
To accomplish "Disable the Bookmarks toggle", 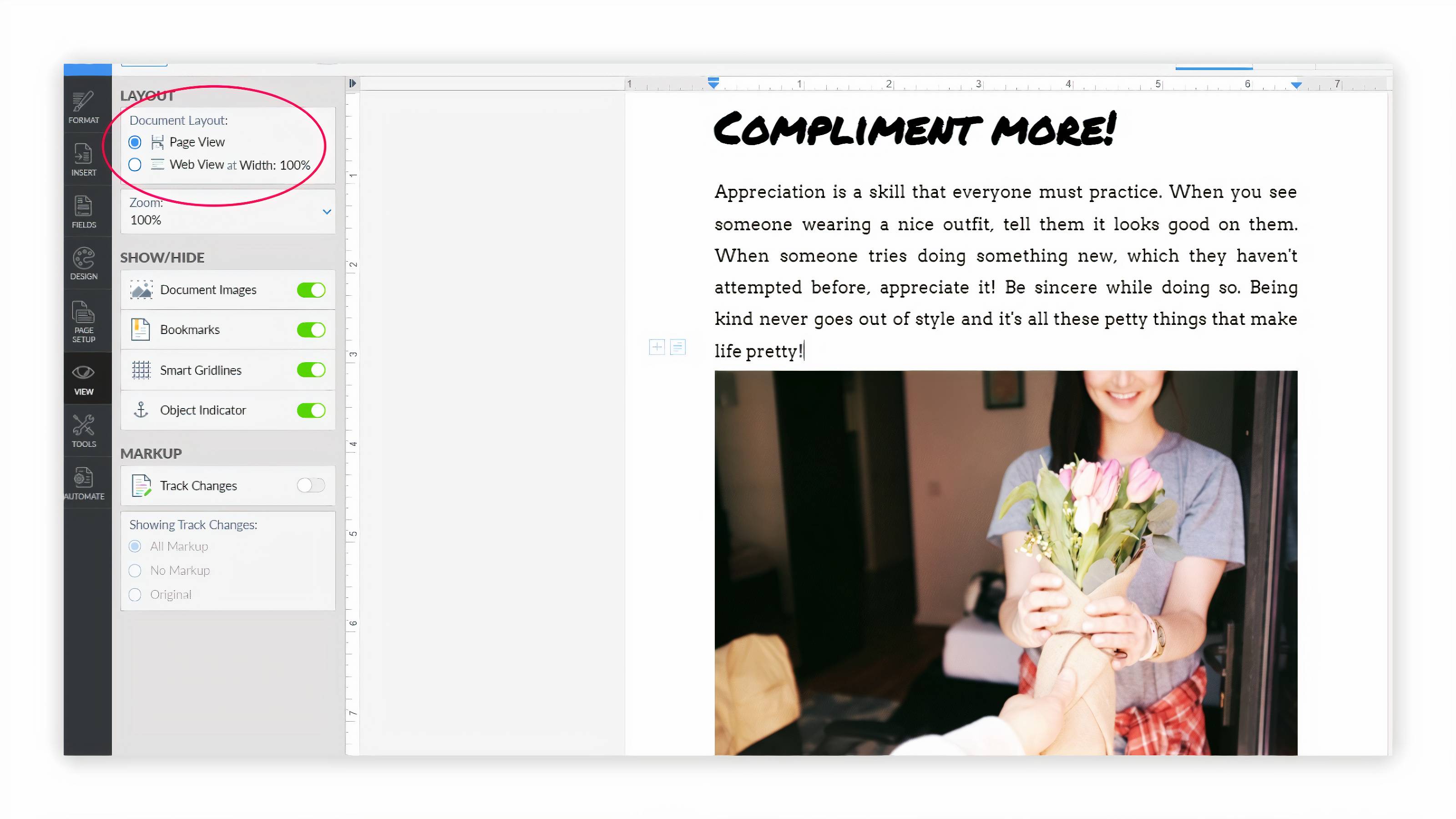I will pyautogui.click(x=311, y=329).
